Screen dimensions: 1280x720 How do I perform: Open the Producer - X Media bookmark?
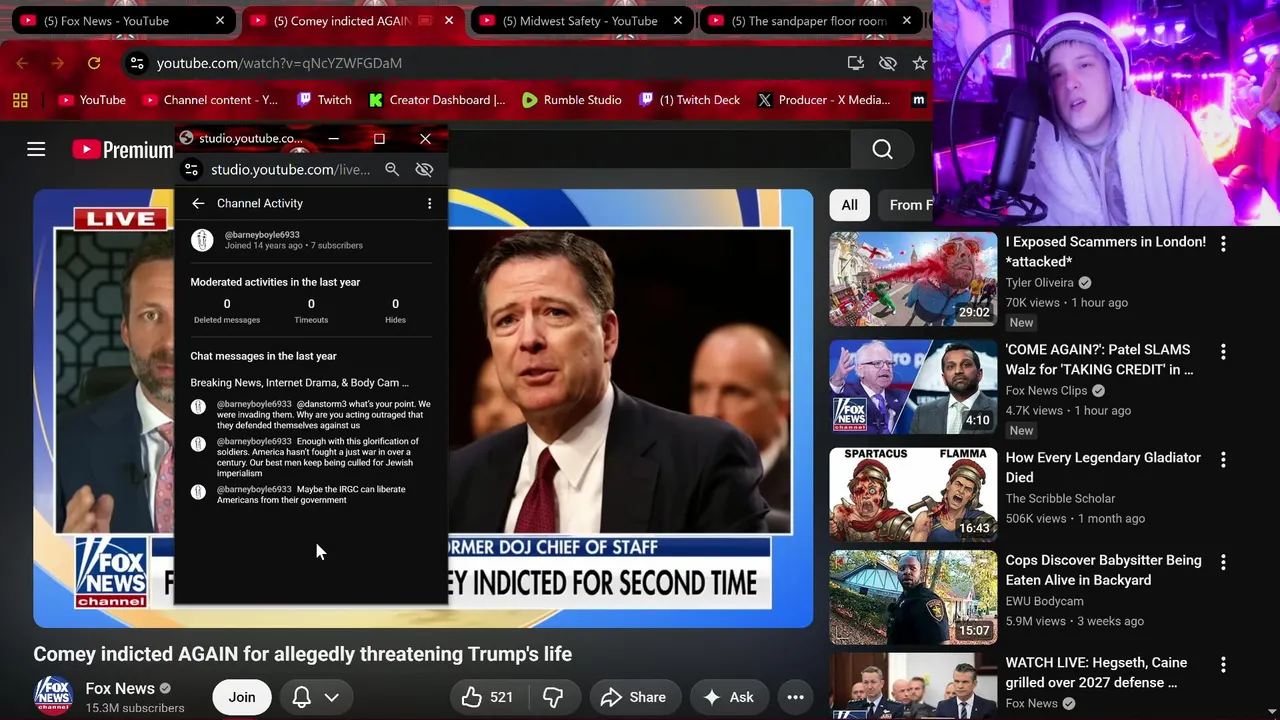coord(824,100)
